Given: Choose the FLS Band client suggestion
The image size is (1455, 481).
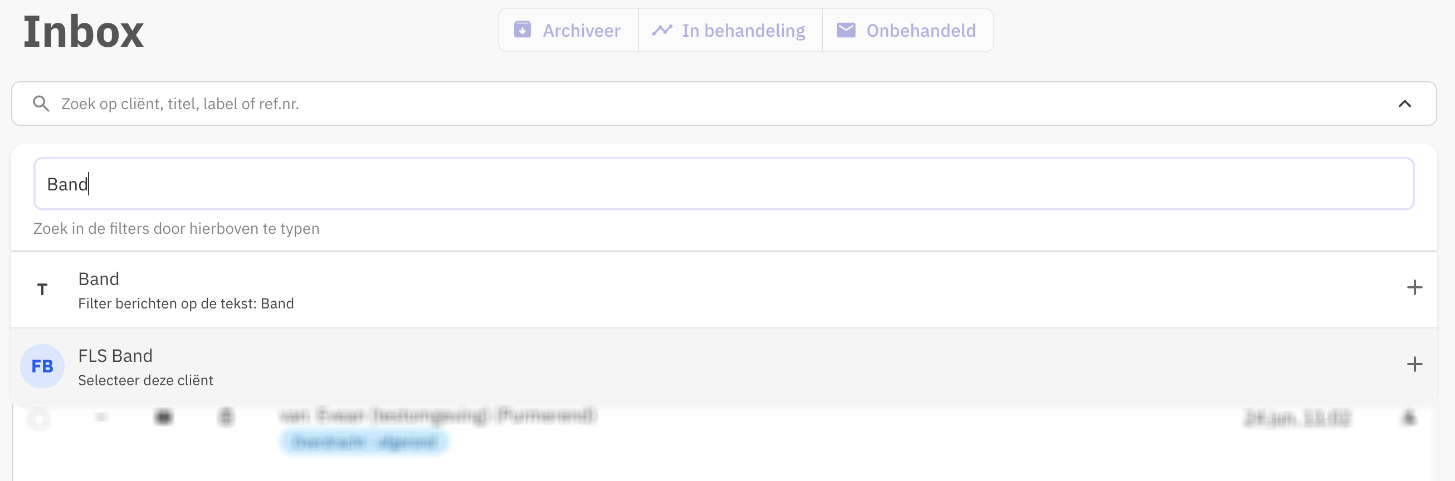Looking at the screenshot, I should (x=145, y=366).
